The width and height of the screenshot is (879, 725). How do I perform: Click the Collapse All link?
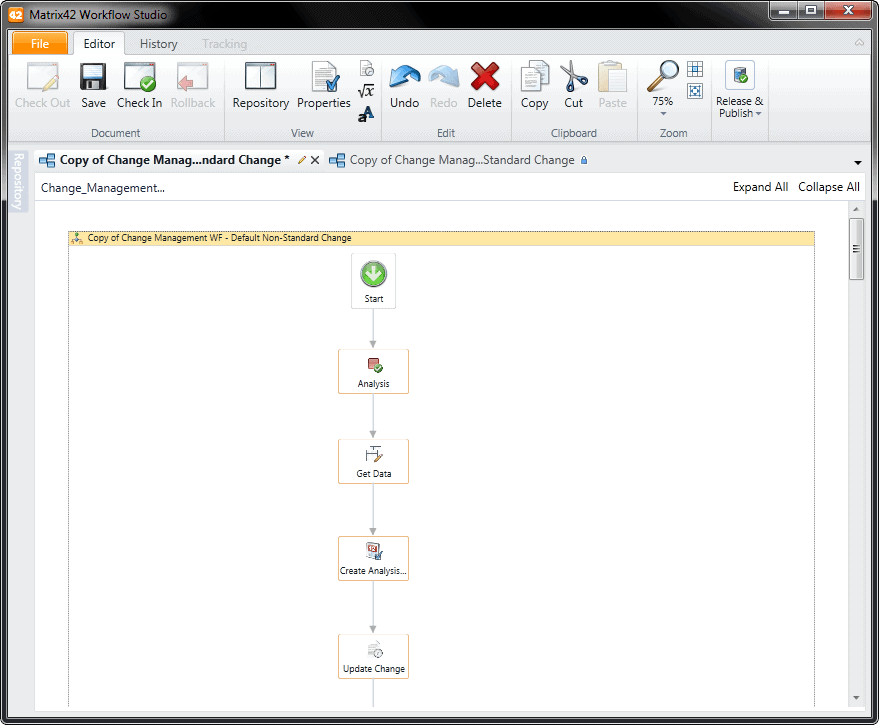point(829,187)
